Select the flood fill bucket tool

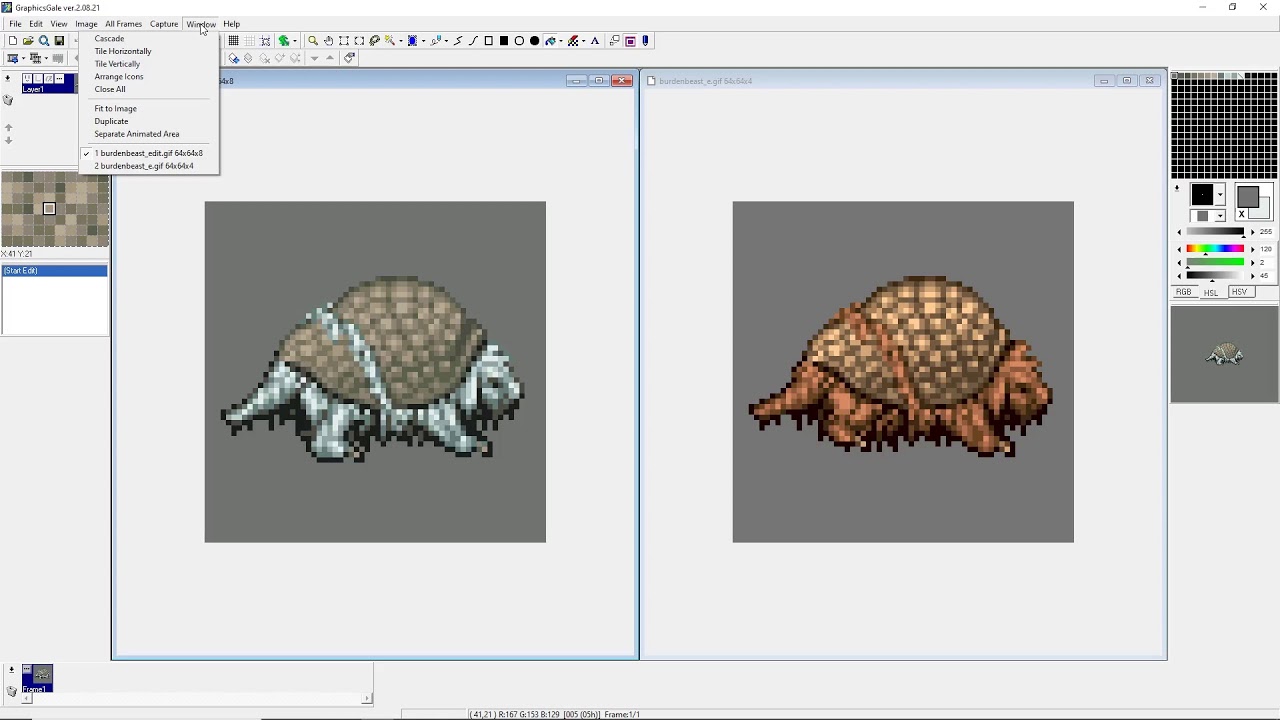coord(551,41)
